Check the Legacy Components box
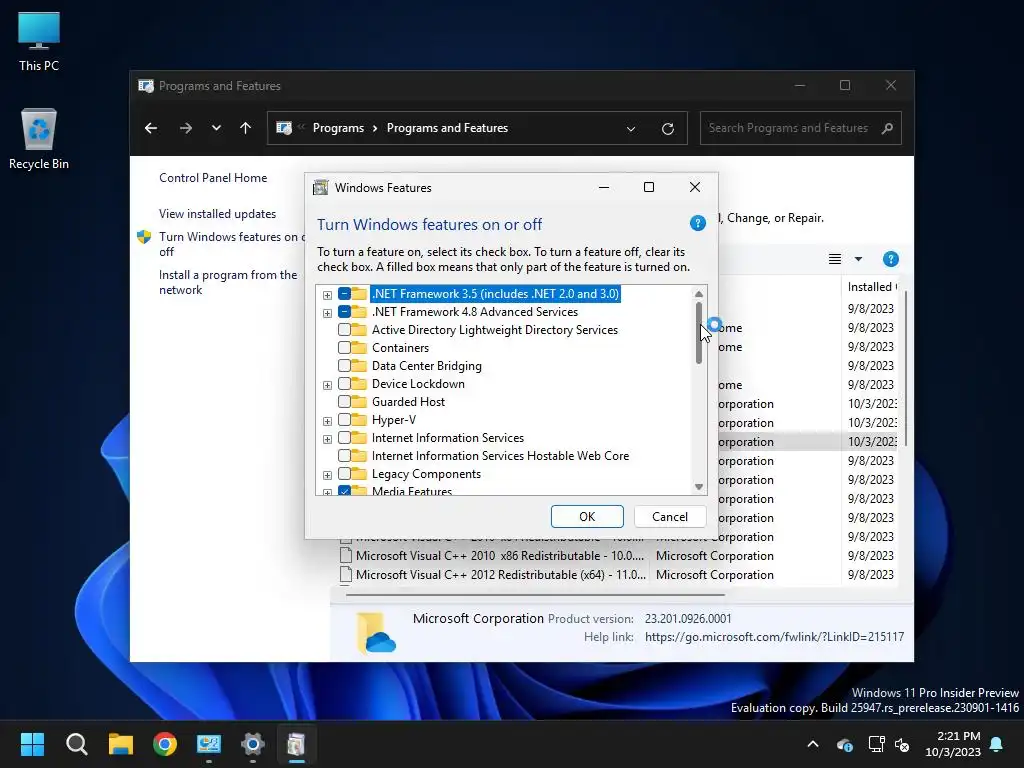The height and width of the screenshot is (768, 1024). point(344,473)
